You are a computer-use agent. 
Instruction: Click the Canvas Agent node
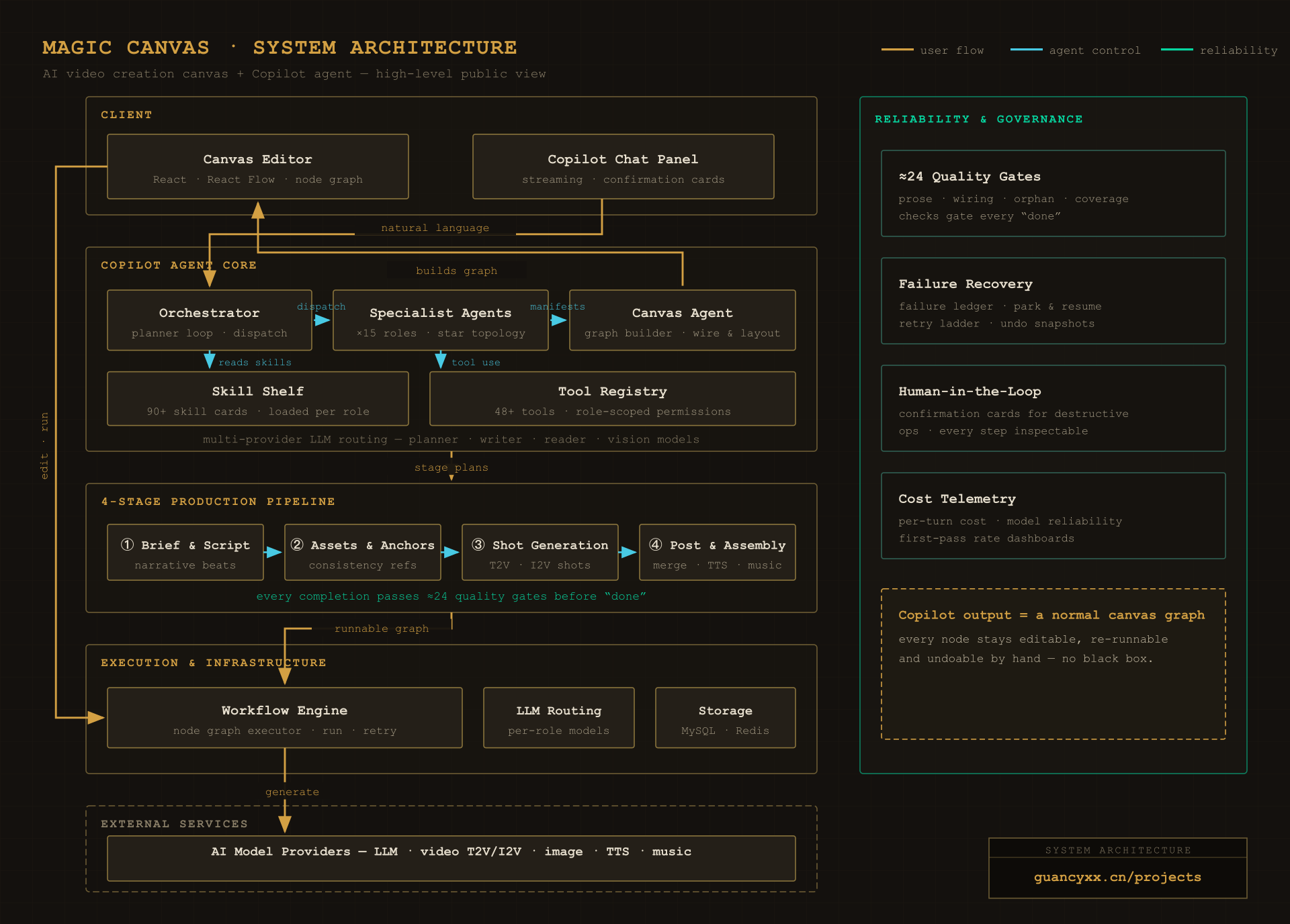pyautogui.click(x=683, y=320)
